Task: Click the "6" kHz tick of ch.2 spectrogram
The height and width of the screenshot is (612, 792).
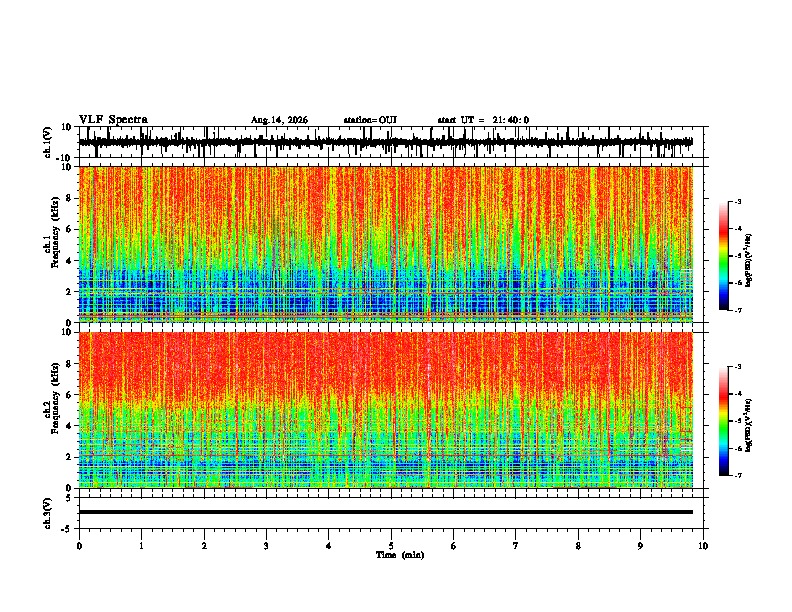Action: pyautogui.click(x=69, y=395)
